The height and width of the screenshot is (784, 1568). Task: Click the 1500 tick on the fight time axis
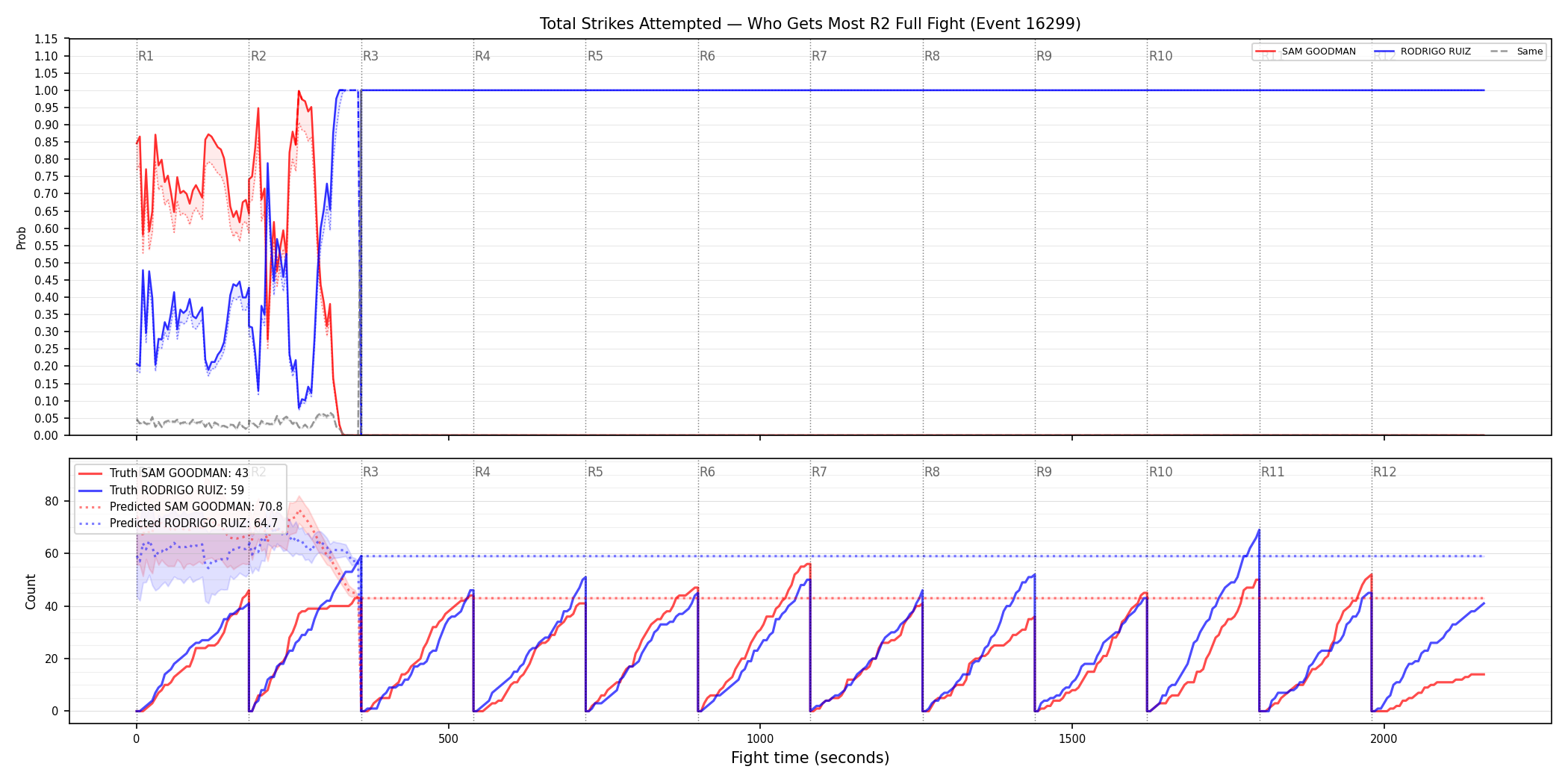pyautogui.click(x=1072, y=738)
